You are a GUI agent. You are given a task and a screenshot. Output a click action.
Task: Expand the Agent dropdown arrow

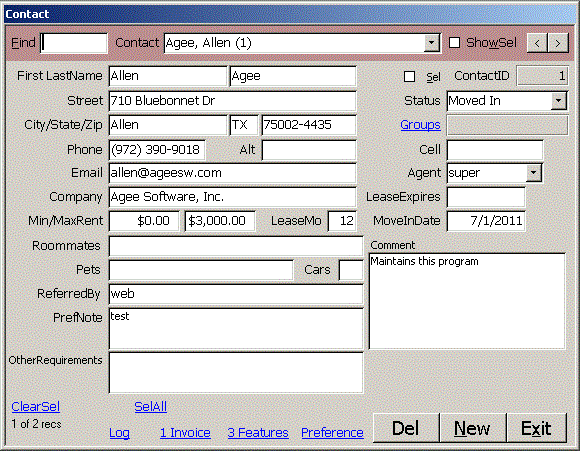[x=533, y=173]
